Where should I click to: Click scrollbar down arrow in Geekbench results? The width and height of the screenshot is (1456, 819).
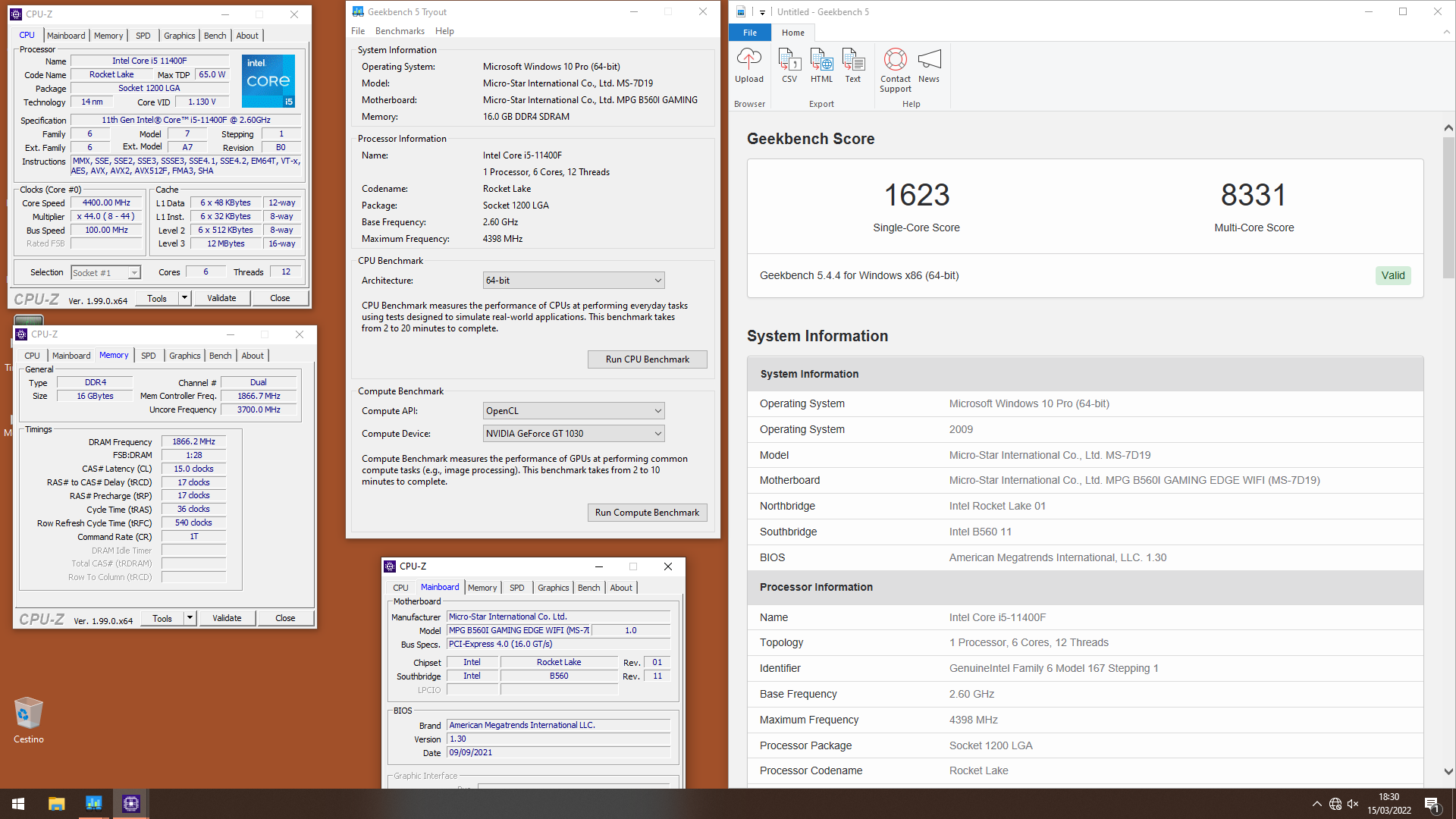point(1448,771)
